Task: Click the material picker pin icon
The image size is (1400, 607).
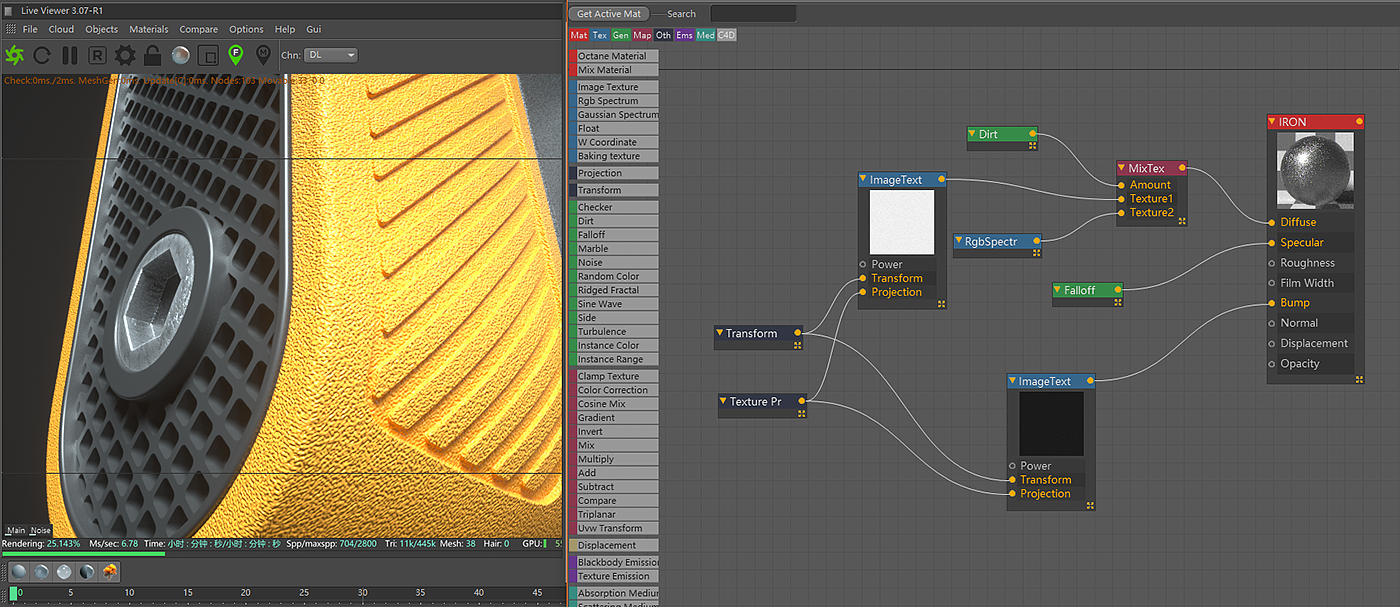Action: tap(263, 55)
